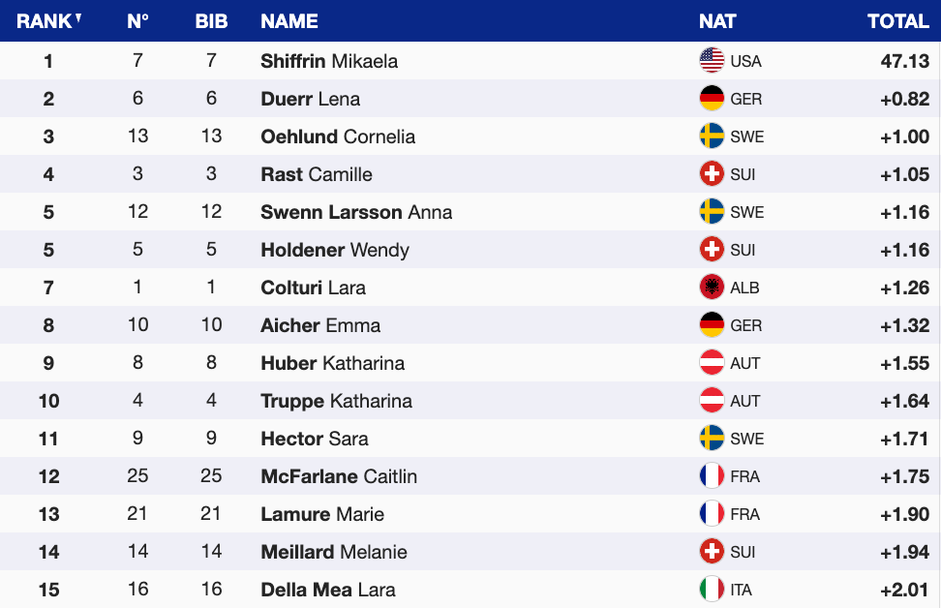Click the Albanian flag next to Colturi Lara
Image resolution: width=941 pixels, height=608 pixels.
[x=711, y=287]
